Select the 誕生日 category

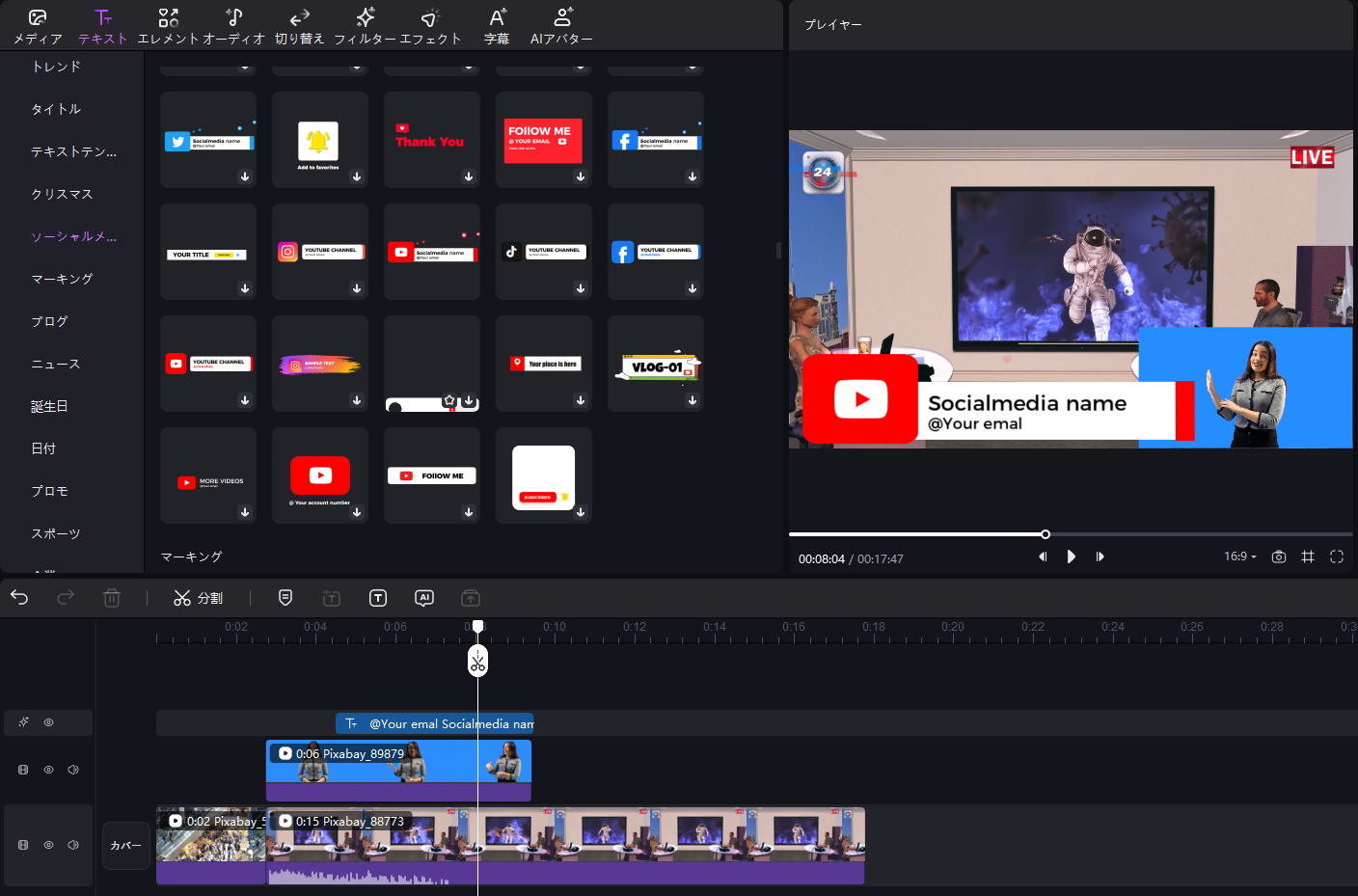click(x=49, y=406)
